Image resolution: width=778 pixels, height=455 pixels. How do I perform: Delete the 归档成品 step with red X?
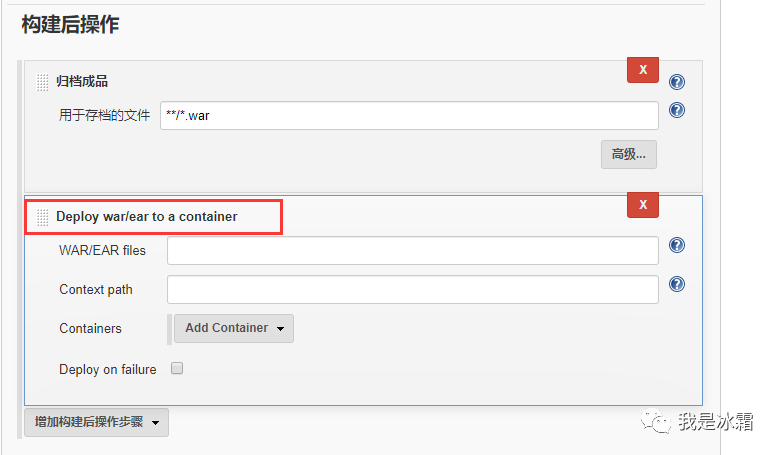[x=643, y=70]
